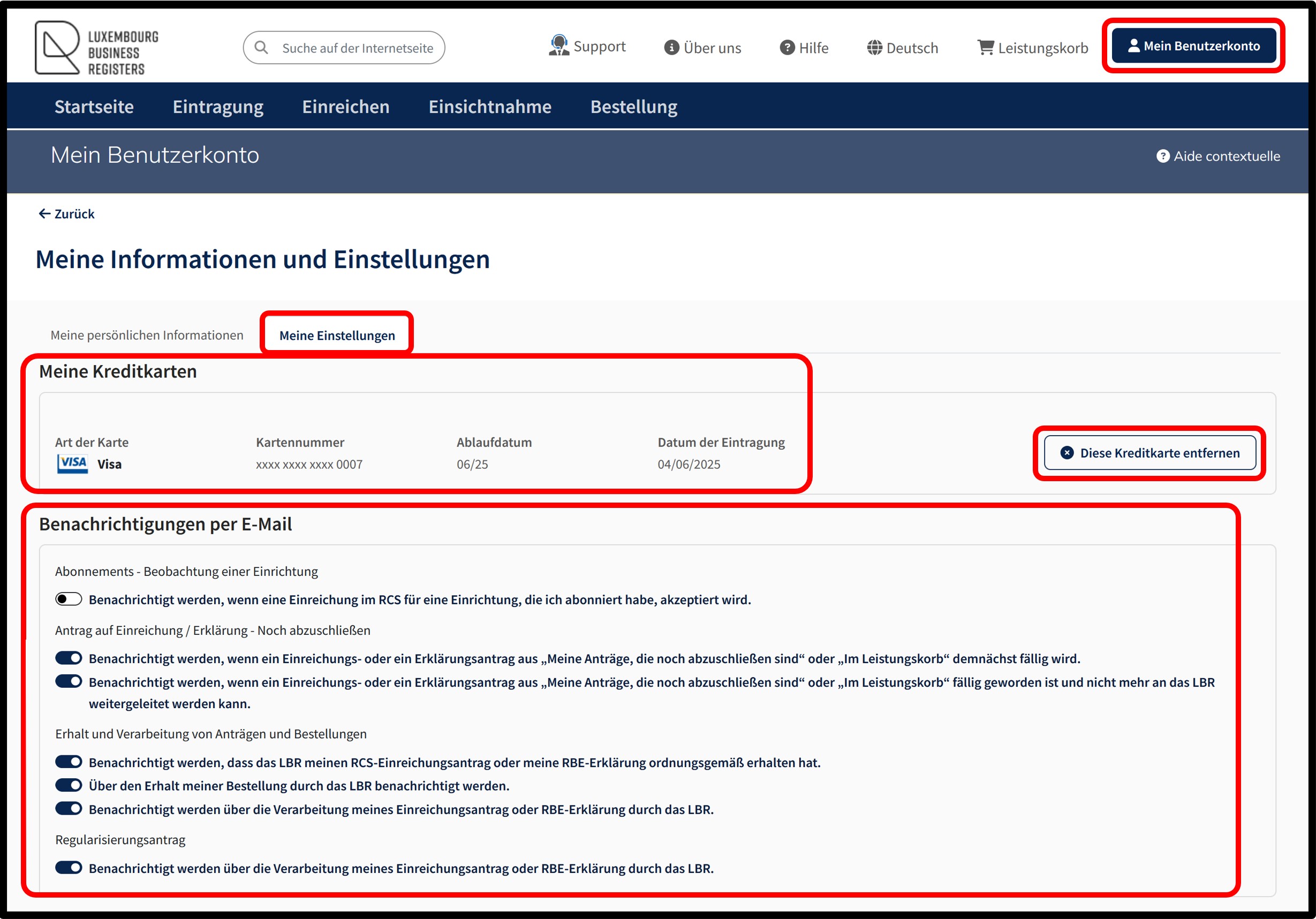Click the Visa card logo
This screenshot has height=919, width=1316.
click(72, 464)
